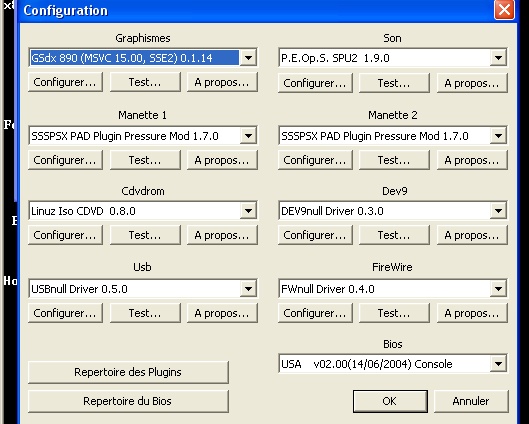This screenshot has width=529, height=424.
Task: Open A propos for Cdvdrom
Action: [x=222, y=235]
